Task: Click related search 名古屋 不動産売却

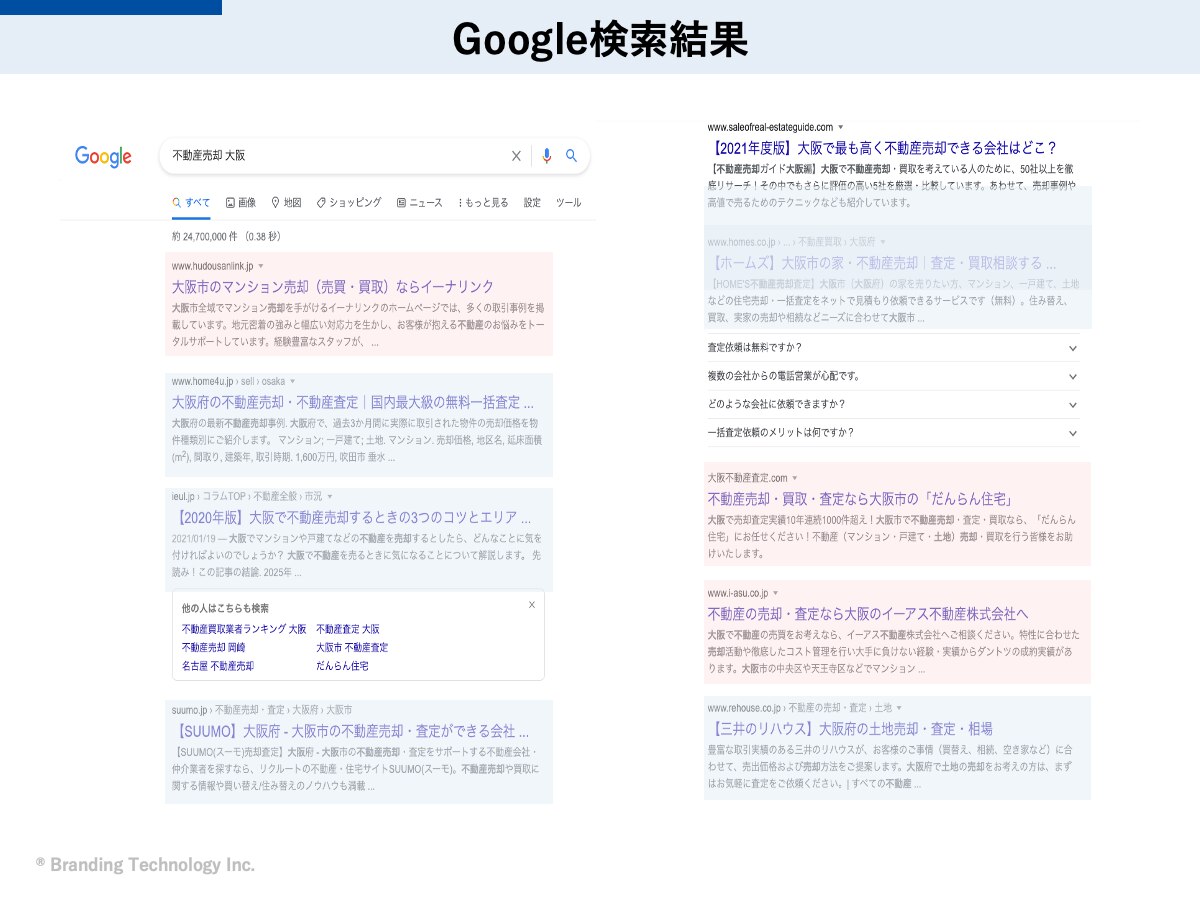Action: tap(217, 665)
